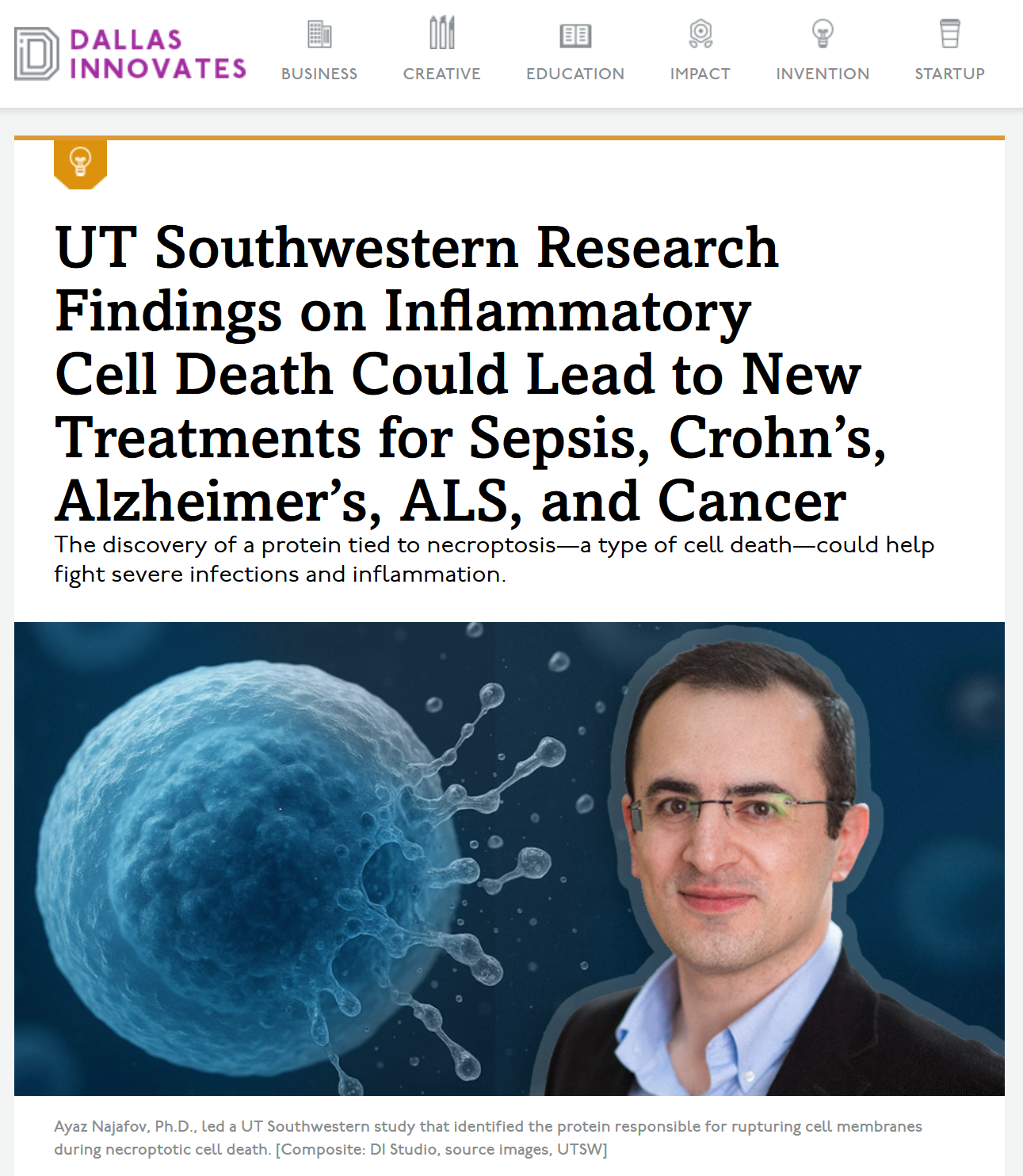Click the Dallas Innovates wordmark text
Screen dimensions: 1023x1176
(x=158, y=54)
